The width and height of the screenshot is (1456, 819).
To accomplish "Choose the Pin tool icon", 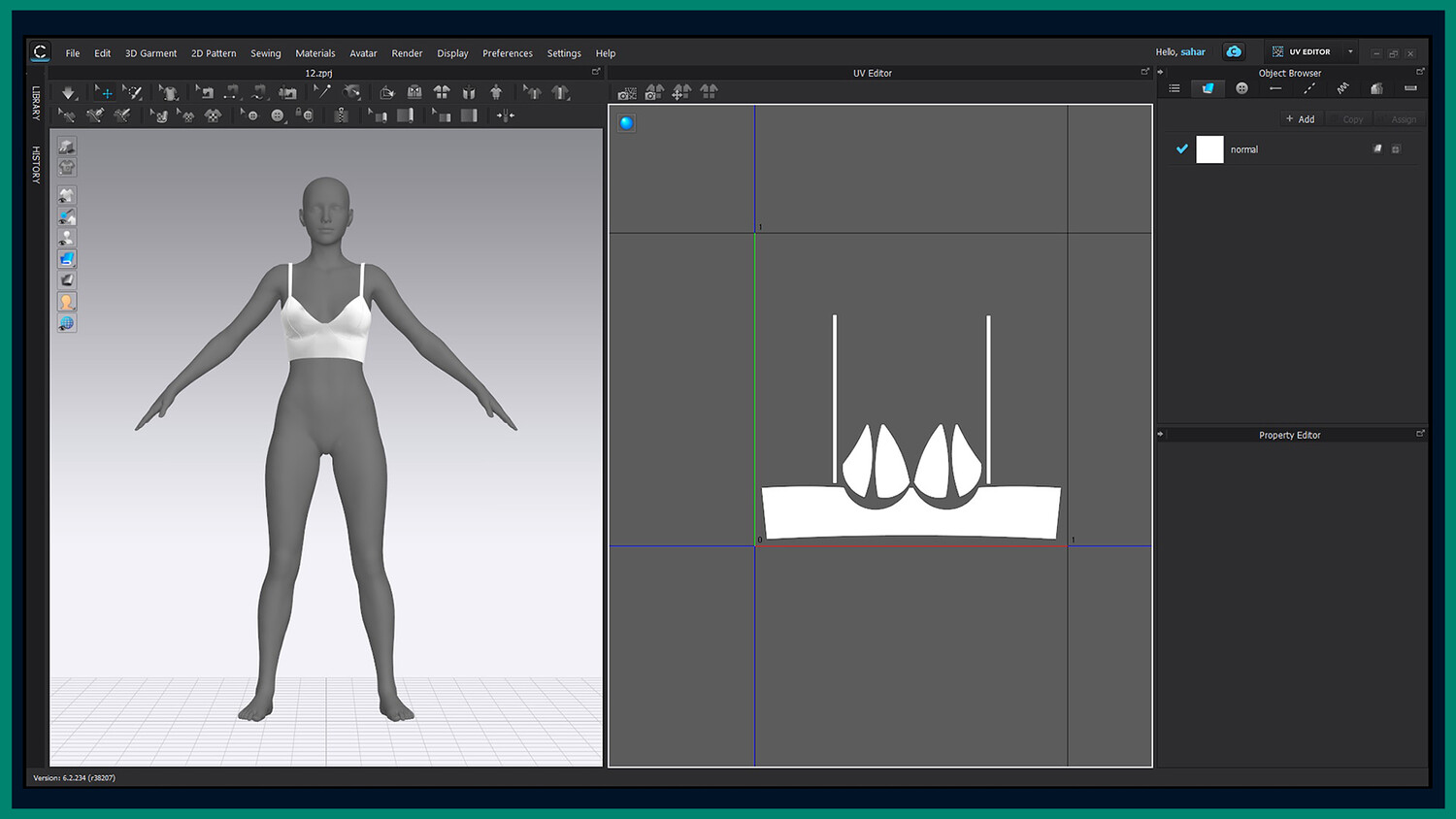I will (x=322, y=91).
